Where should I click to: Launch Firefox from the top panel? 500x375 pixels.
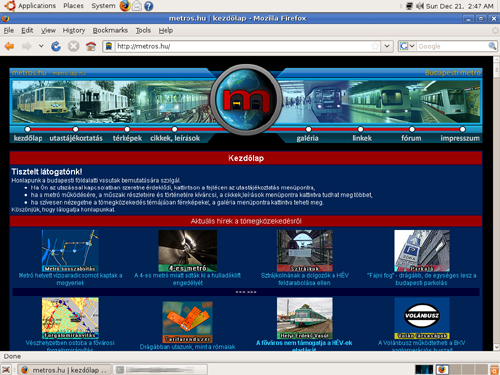click(125, 6)
